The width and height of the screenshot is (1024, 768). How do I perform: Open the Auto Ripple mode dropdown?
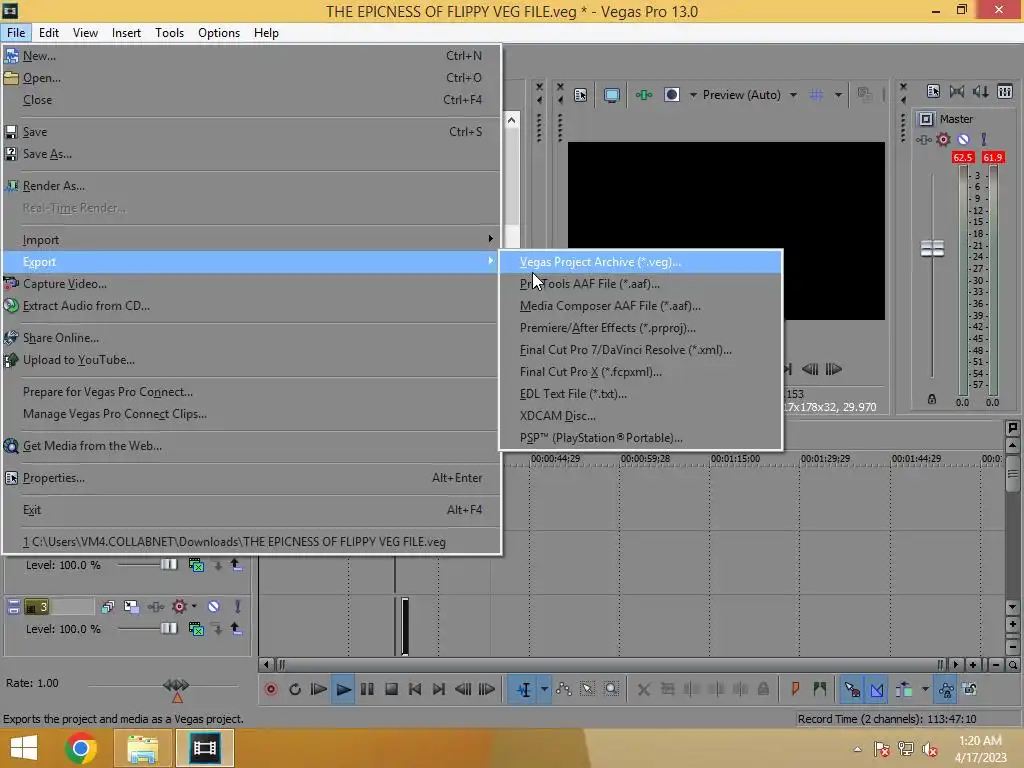[925, 689]
